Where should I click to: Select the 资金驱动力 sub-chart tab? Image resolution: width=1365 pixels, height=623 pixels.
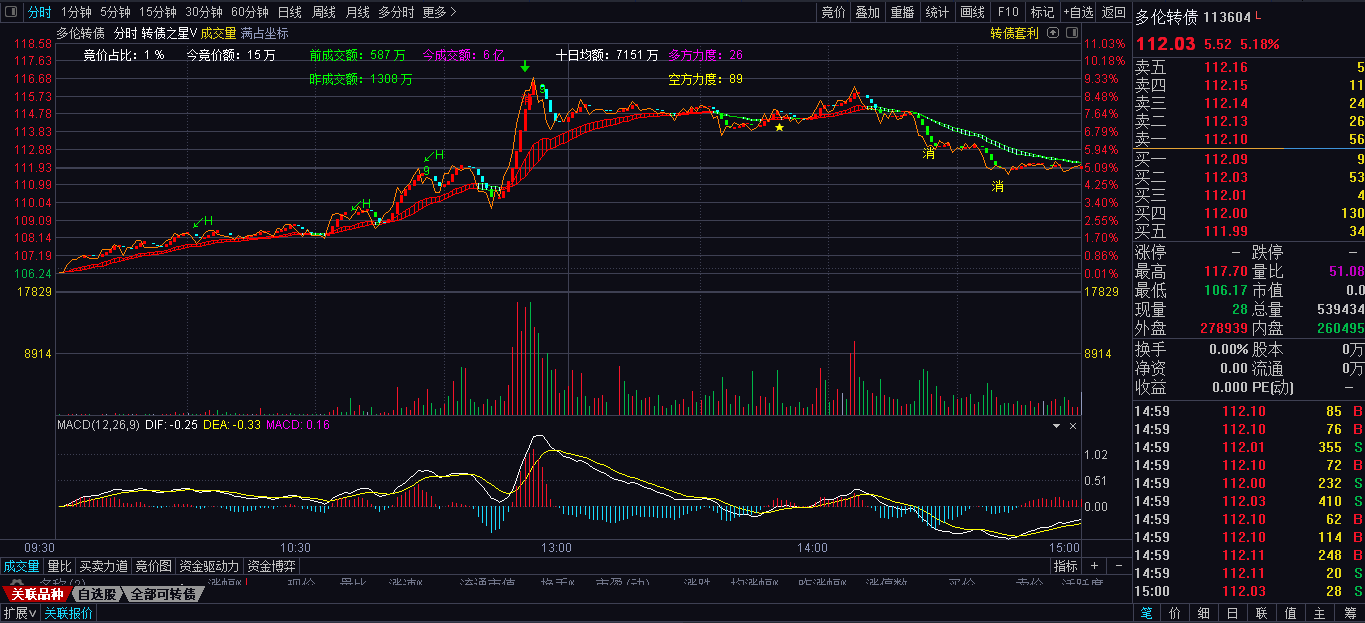[209, 566]
